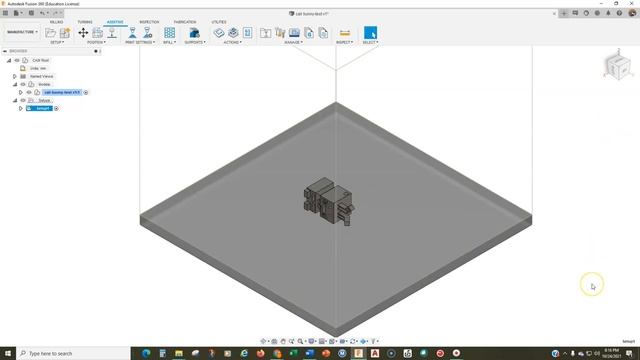Open the Tool Library icon in Manage
This screenshot has width=640, height=360.
click(x=280, y=33)
